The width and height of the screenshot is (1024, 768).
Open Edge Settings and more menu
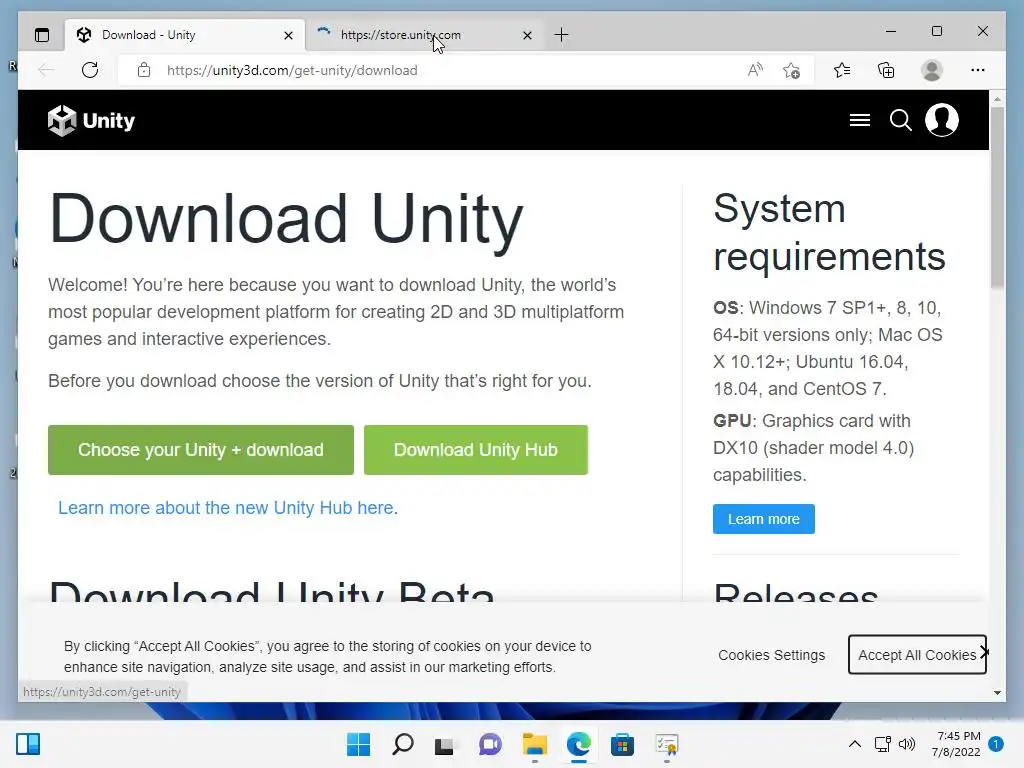tap(978, 70)
